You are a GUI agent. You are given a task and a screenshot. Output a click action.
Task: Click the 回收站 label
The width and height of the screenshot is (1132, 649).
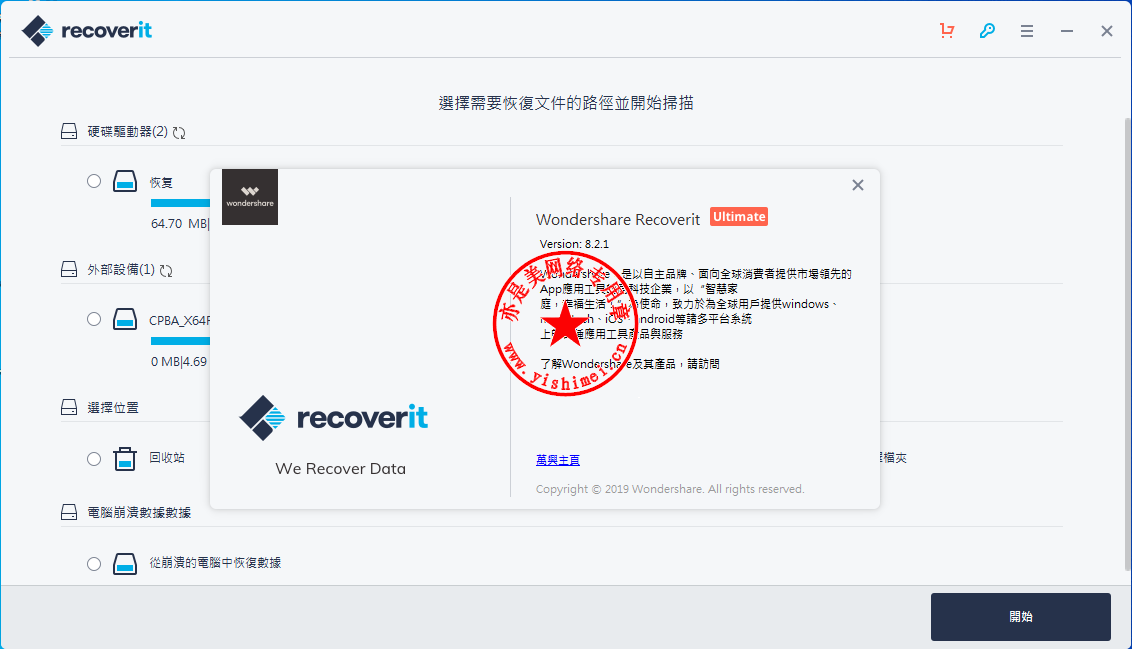pyautogui.click(x=167, y=458)
